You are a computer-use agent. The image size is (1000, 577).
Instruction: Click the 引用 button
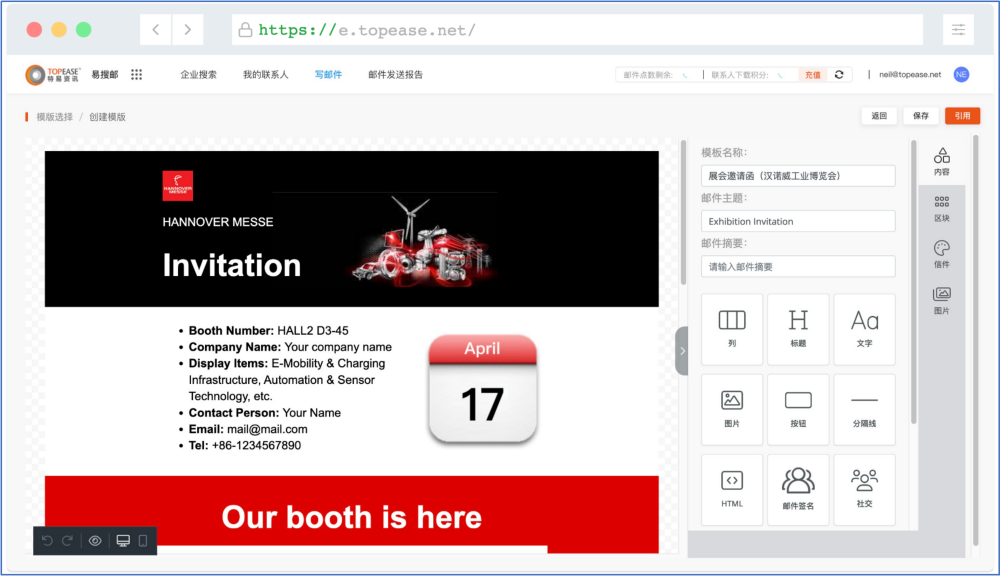[962, 115]
